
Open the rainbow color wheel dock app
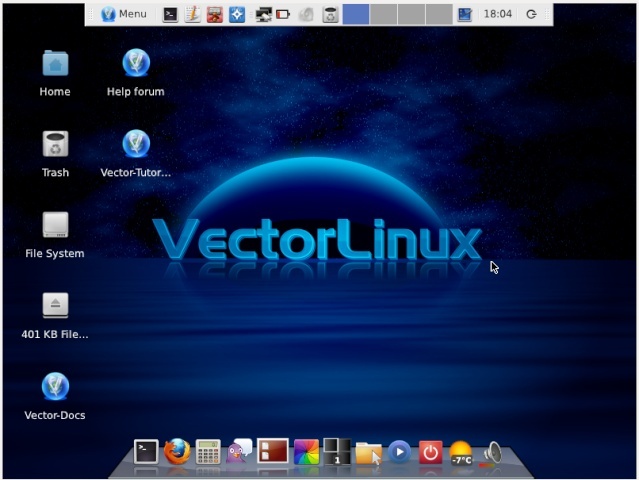[x=306, y=452]
